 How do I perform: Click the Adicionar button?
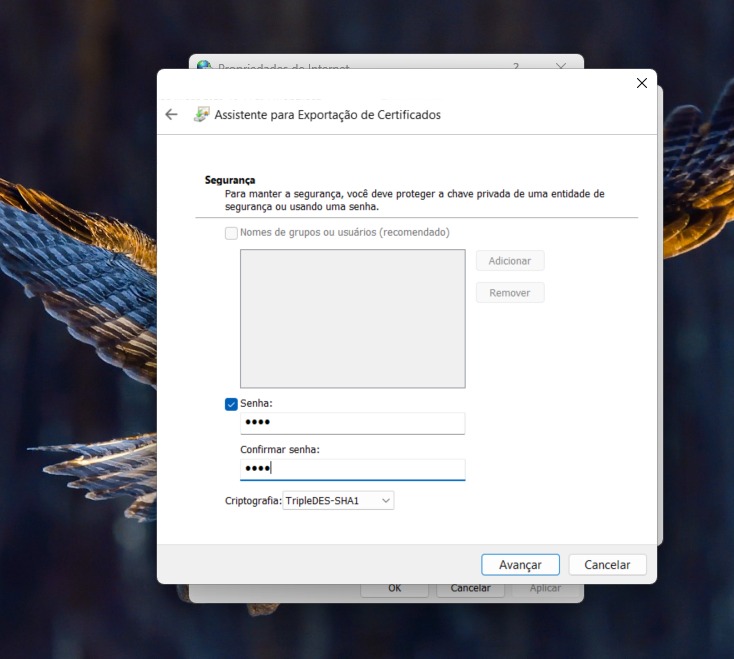(x=510, y=261)
